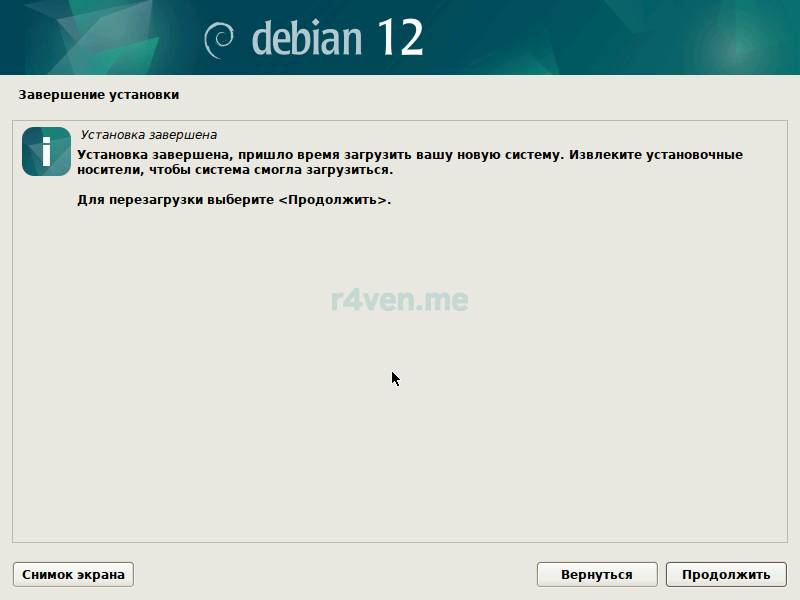Take a screenshot with Снимок экрана

[73, 574]
